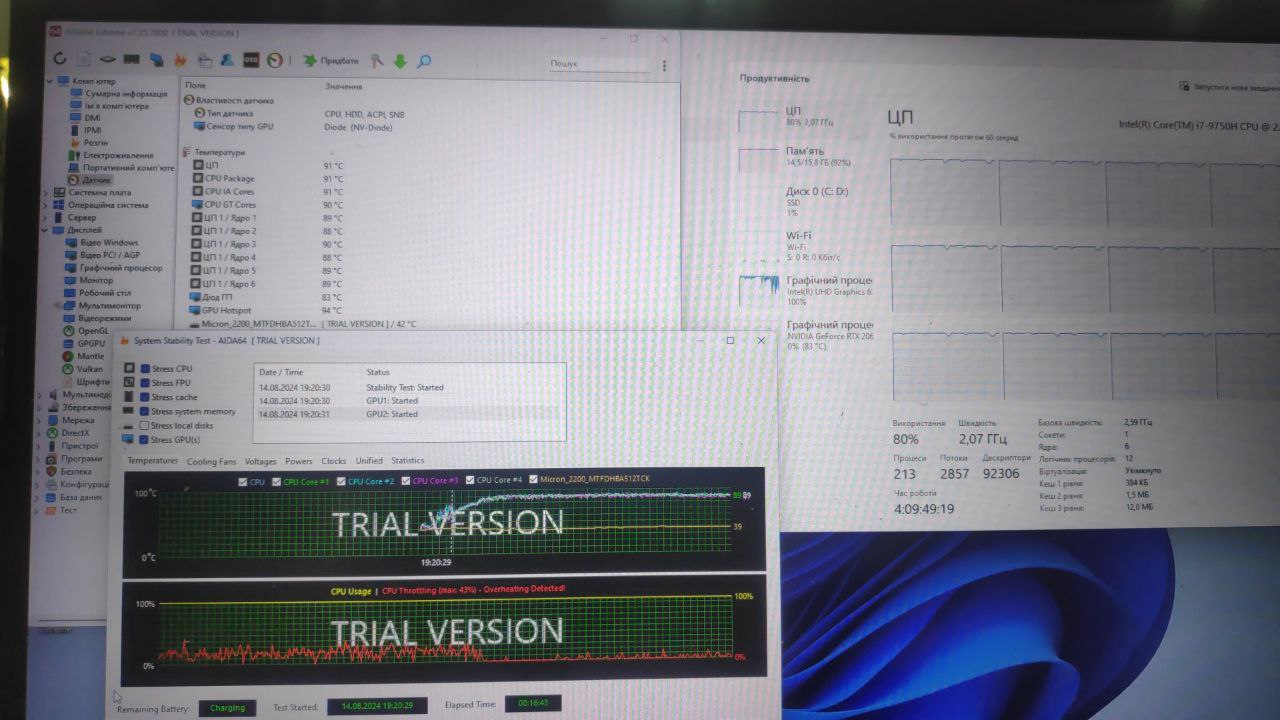Viewport: 1280px width, 720px height.
Task: Uncheck CPU Core #2 graph checkbox
Action: pyautogui.click(x=342, y=481)
